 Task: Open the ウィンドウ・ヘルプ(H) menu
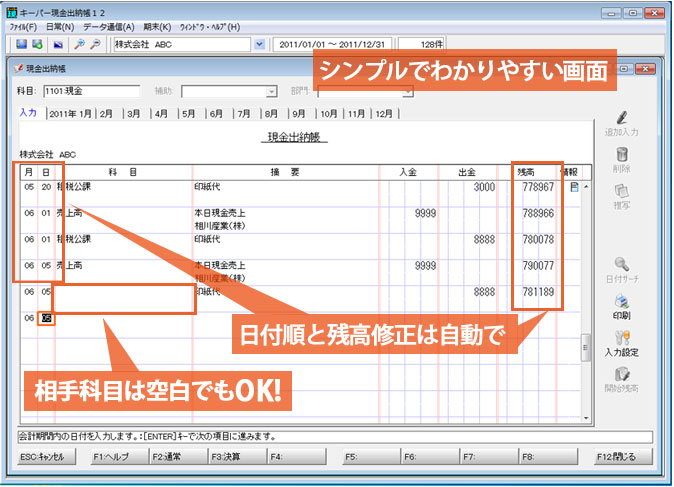[x=210, y=27]
